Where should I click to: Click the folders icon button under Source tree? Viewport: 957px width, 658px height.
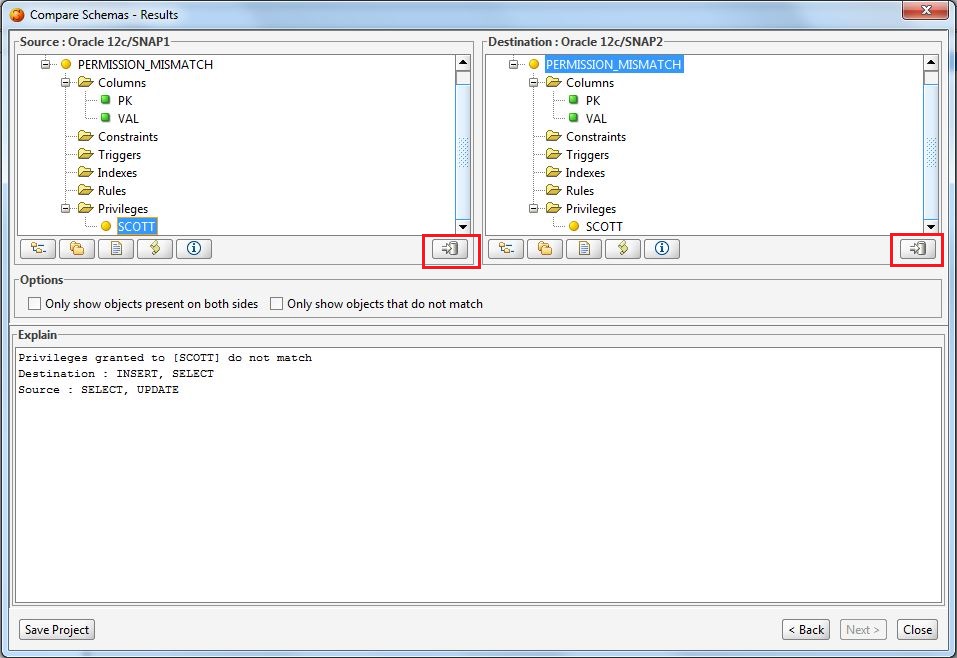pyautogui.click(x=77, y=248)
